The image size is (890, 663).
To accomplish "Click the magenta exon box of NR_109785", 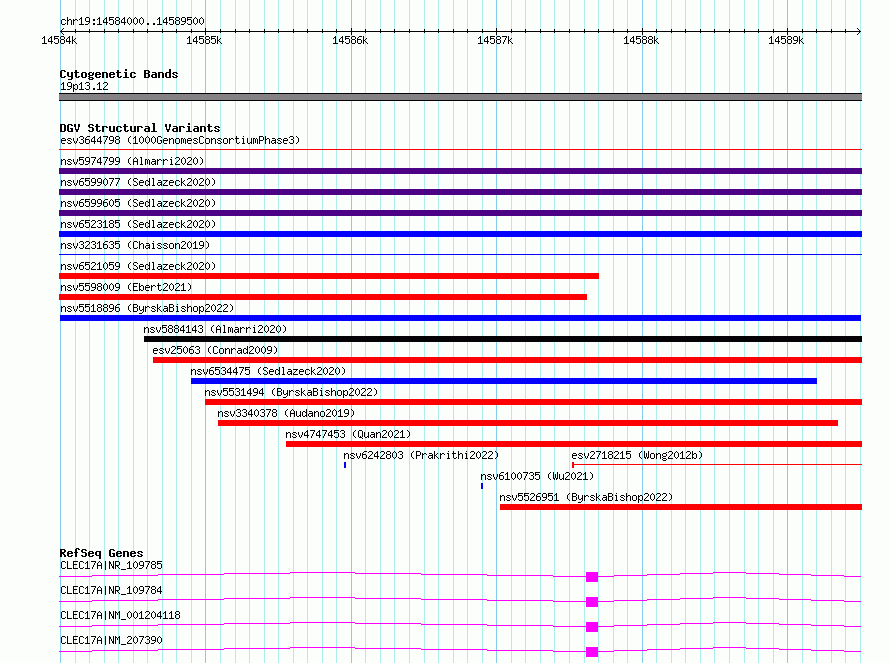I will 592,577.
